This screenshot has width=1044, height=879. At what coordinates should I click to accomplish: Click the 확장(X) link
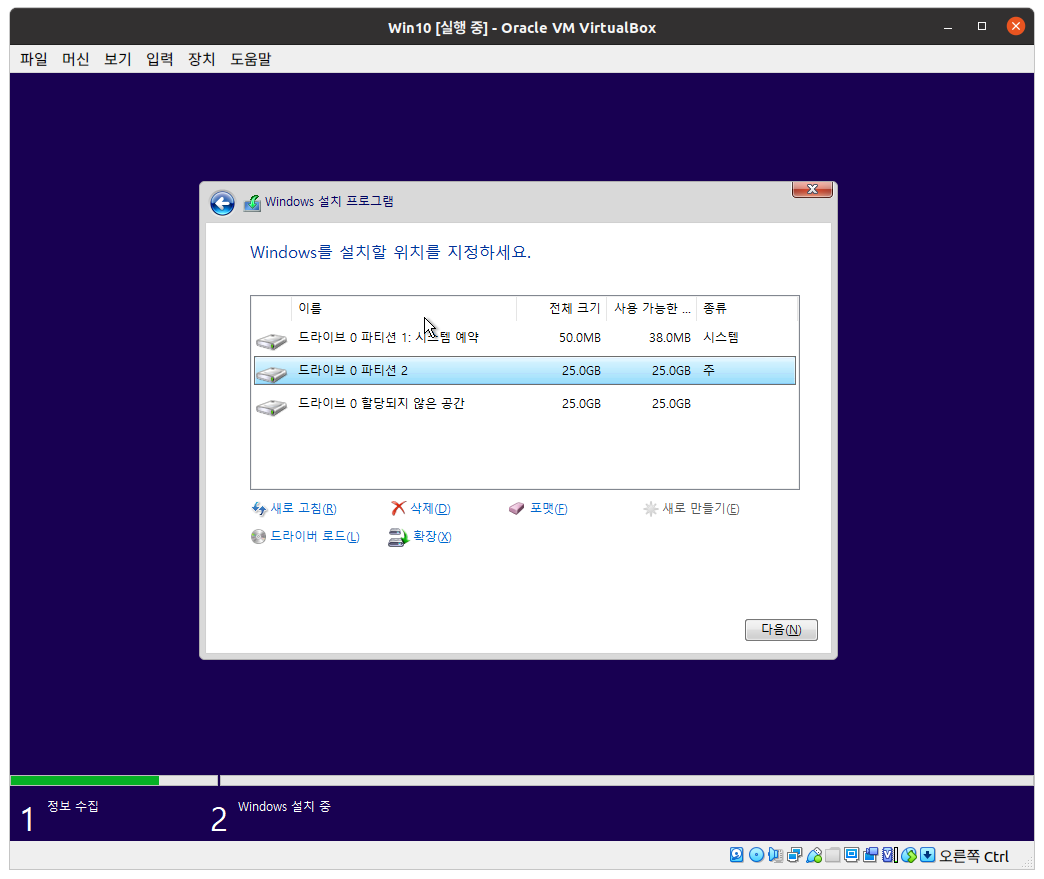(432, 537)
